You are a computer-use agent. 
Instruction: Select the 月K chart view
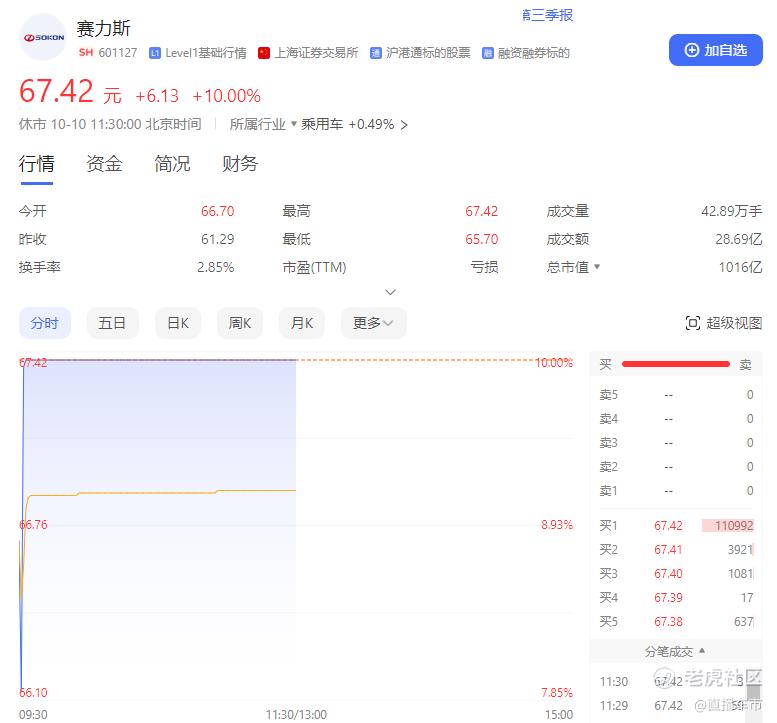(x=302, y=323)
